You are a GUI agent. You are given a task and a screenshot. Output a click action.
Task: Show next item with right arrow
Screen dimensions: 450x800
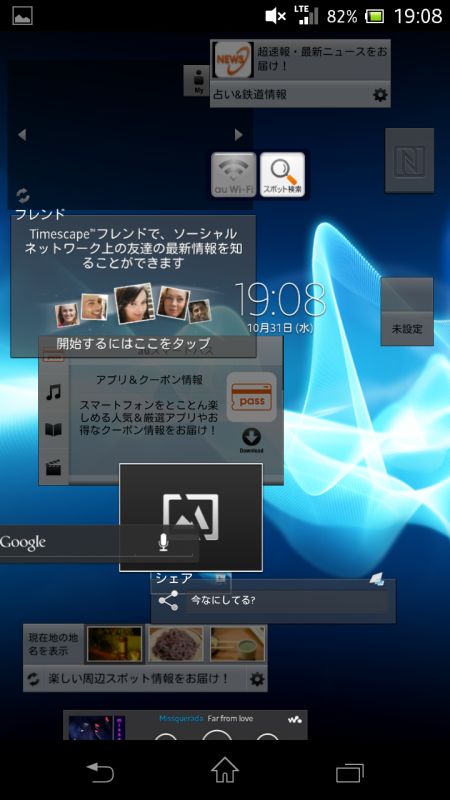pyautogui.click(x=239, y=135)
